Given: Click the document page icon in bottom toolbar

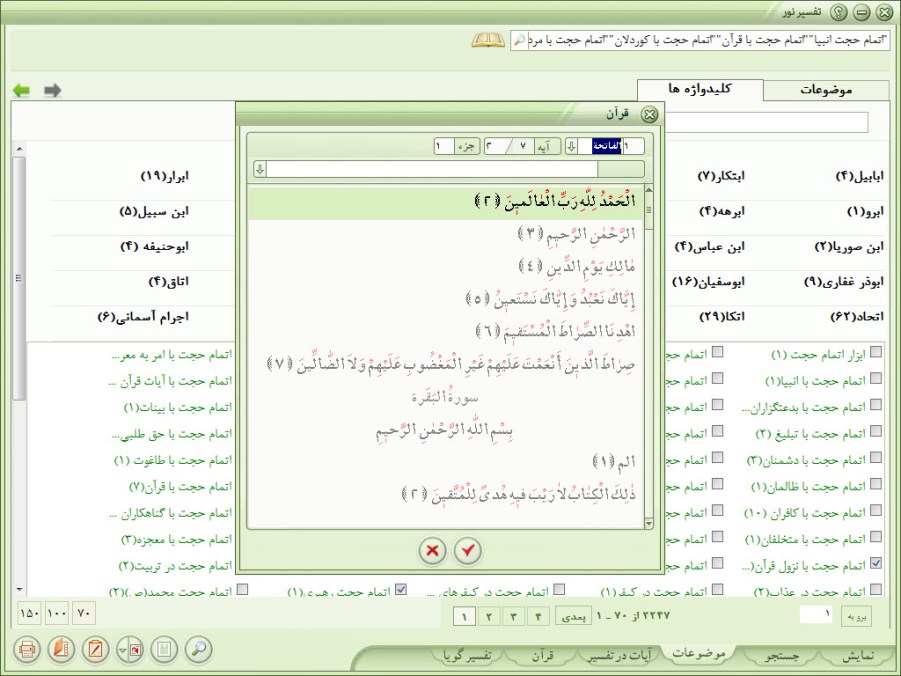Looking at the screenshot, I should [164, 650].
